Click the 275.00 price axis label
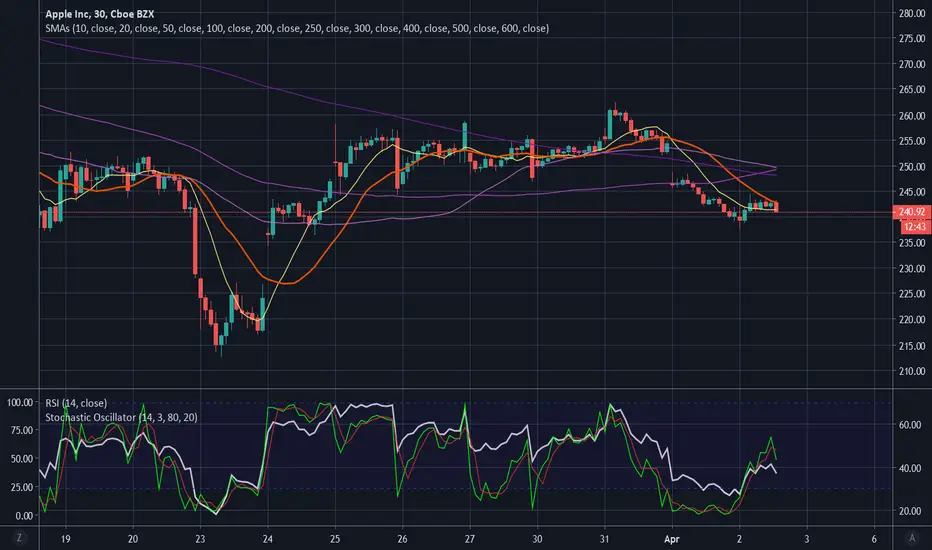The height and width of the screenshot is (550, 932). click(912, 39)
